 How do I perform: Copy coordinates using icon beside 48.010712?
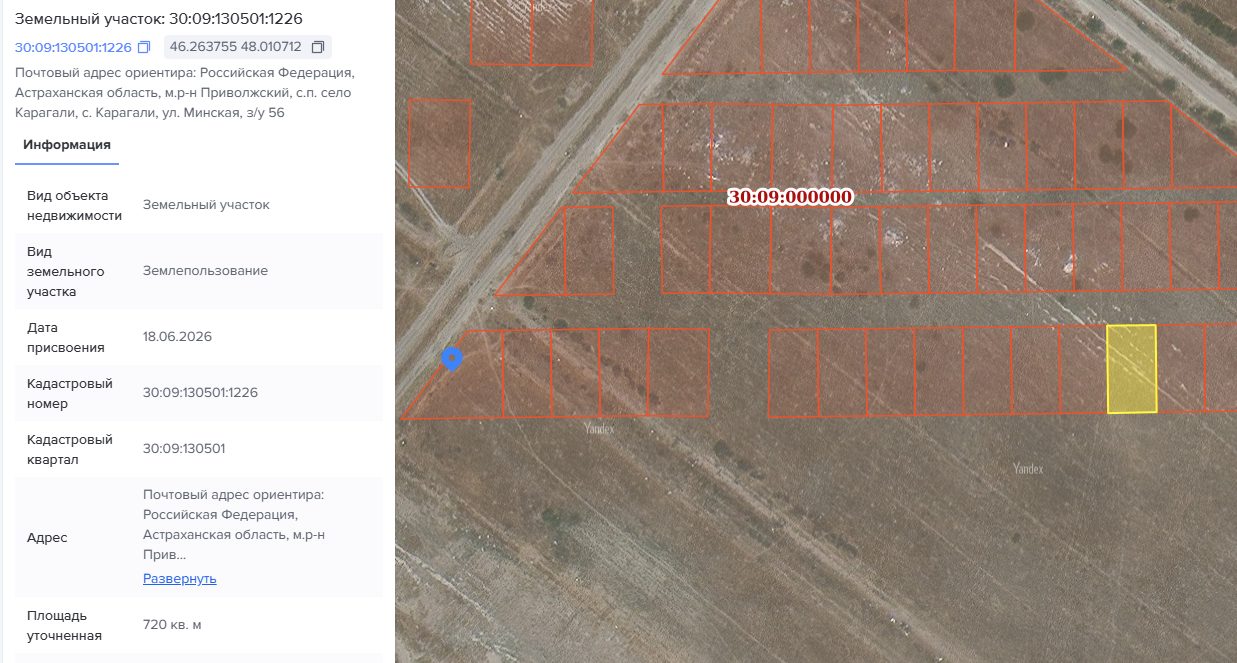point(318,47)
